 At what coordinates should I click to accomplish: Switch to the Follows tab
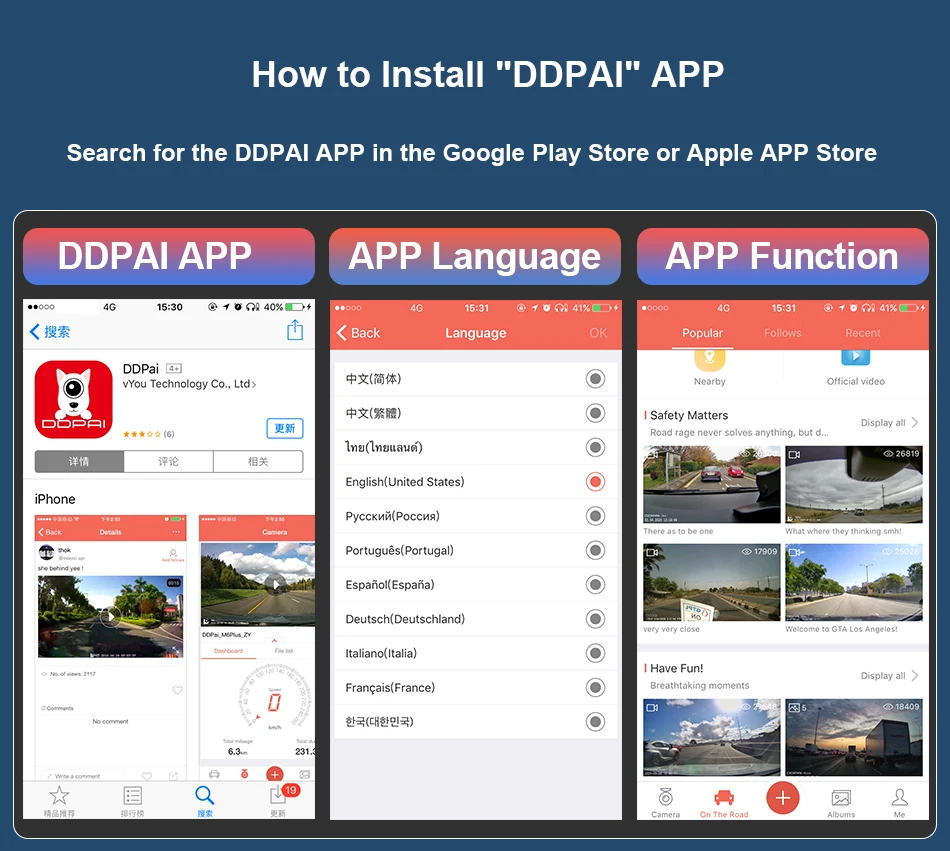coord(782,333)
